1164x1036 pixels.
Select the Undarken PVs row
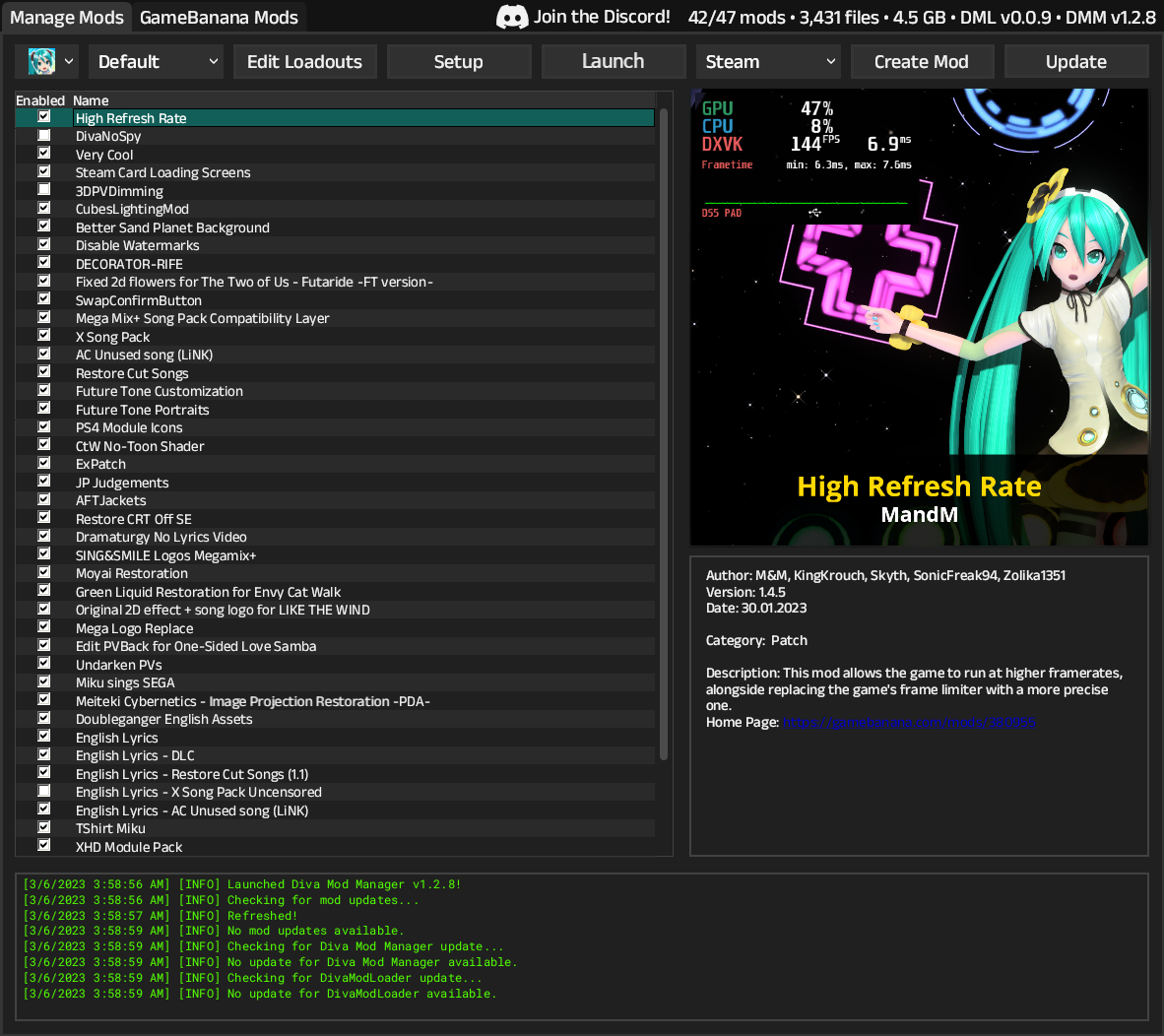pyautogui.click(x=335, y=664)
